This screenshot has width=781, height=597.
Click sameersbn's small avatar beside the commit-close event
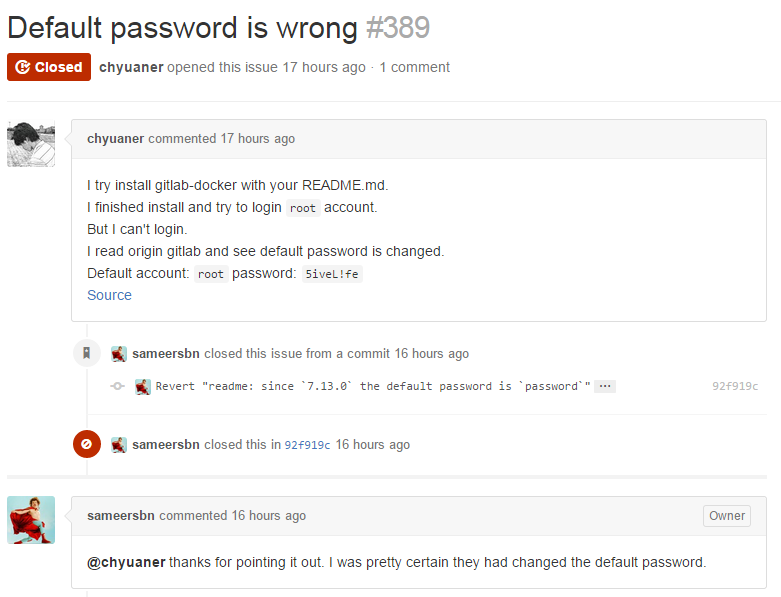click(119, 353)
